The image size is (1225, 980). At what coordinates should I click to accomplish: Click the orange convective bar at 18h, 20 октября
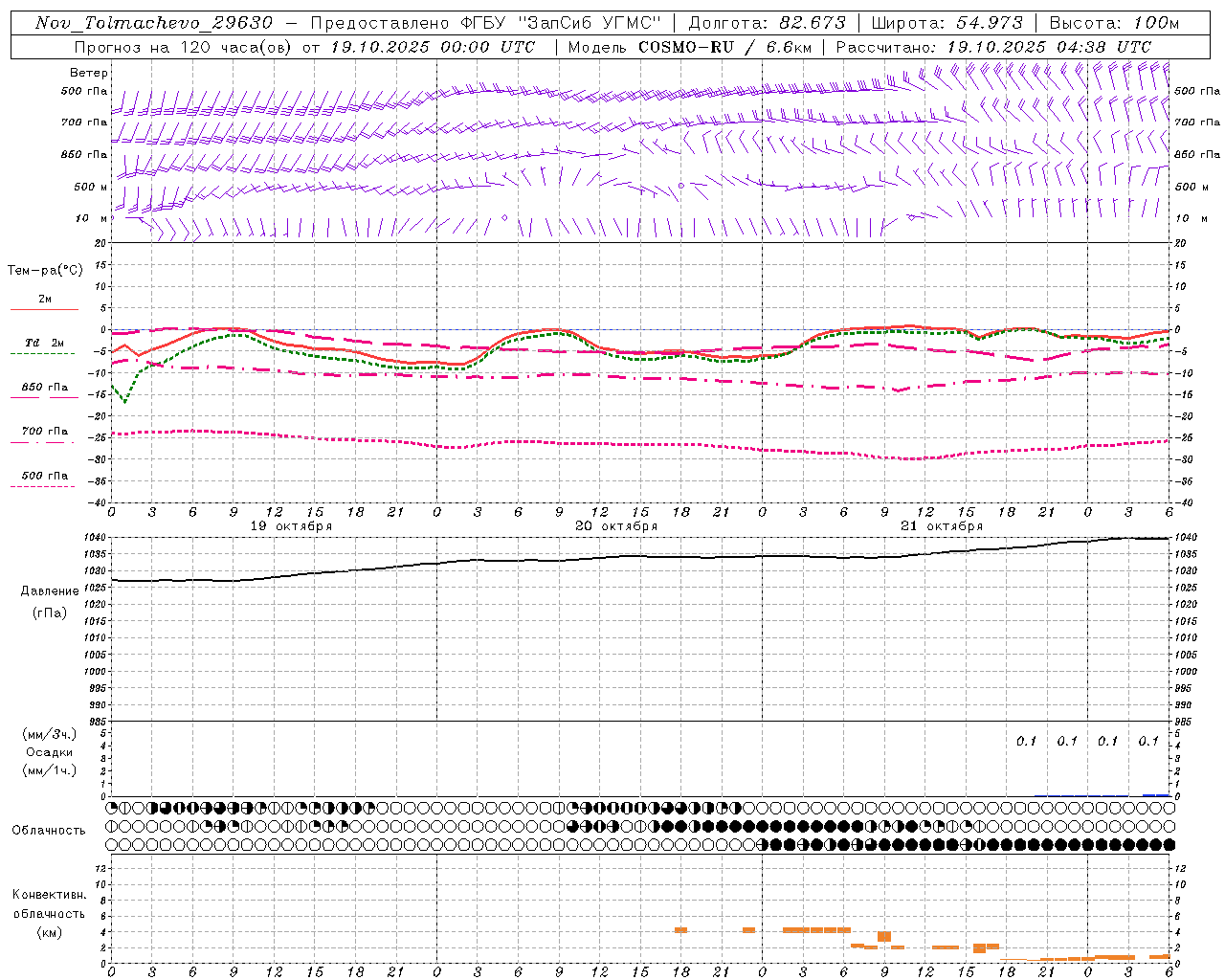coord(680,930)
